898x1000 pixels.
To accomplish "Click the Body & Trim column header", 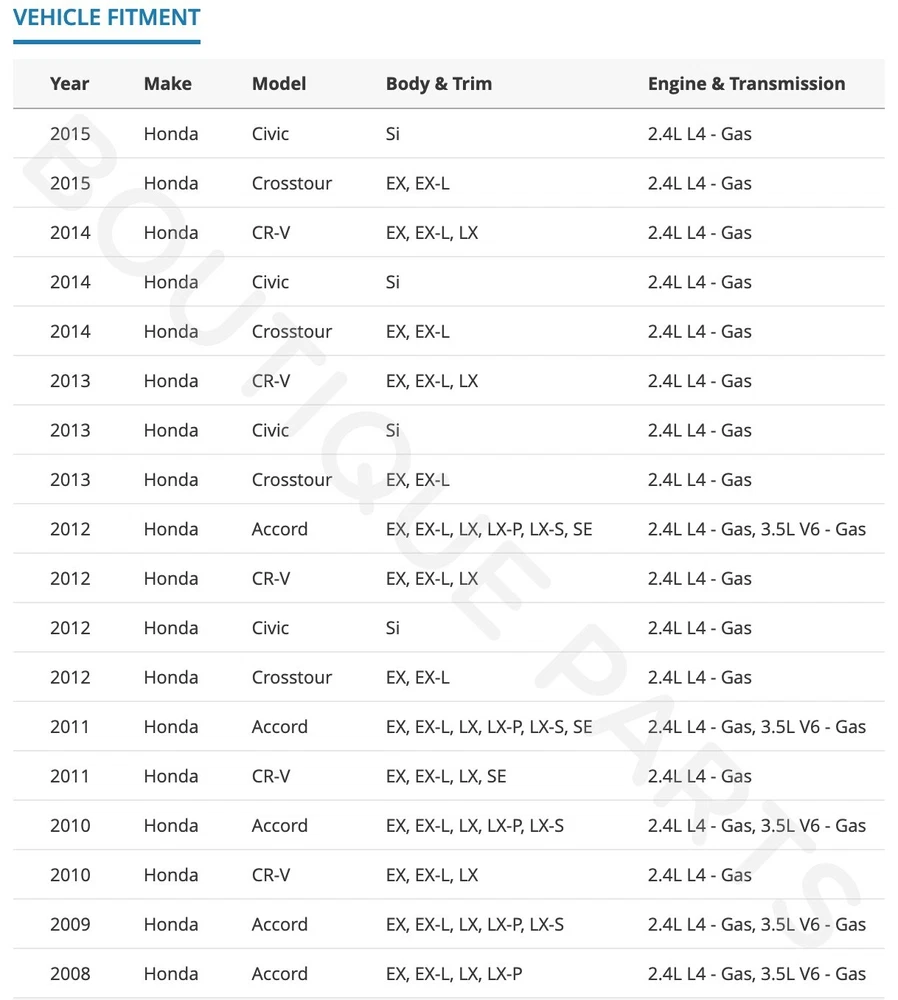I will pyautogui.click(x=438, y=84).
